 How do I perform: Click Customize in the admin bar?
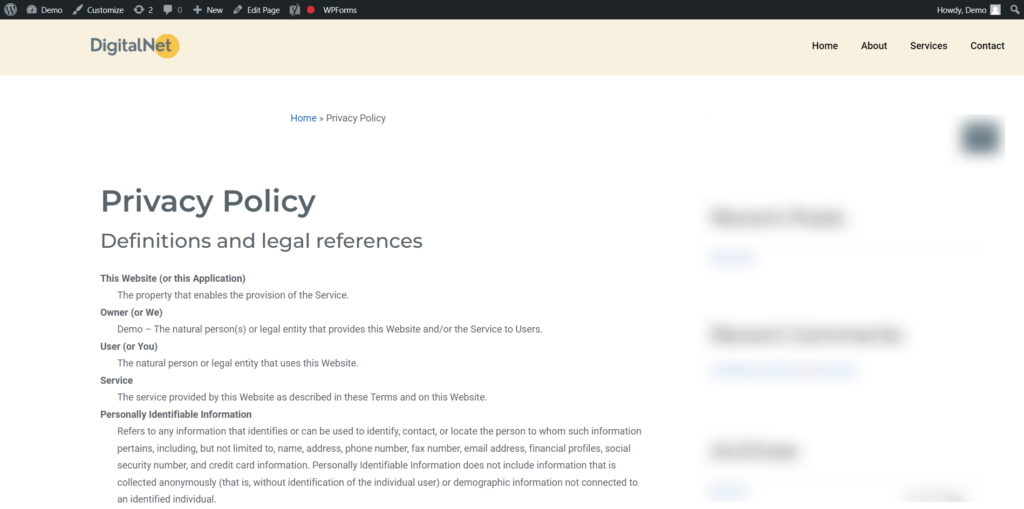(98, 10)
